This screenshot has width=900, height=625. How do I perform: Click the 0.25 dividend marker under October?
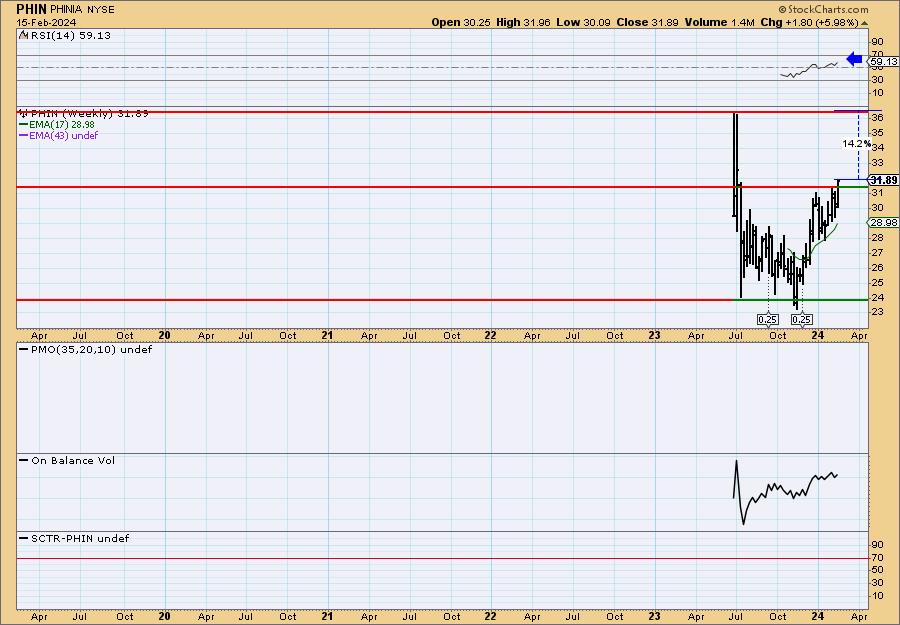(x=767, y=319)
